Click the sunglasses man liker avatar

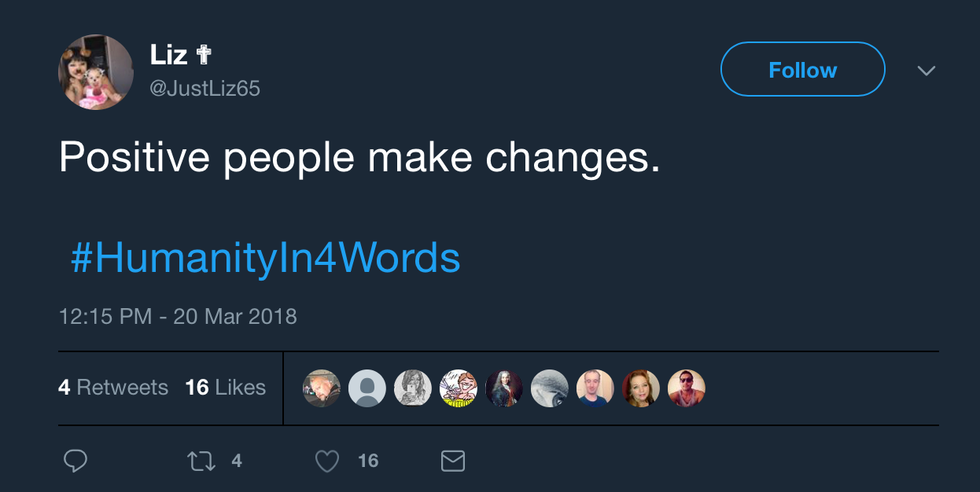coord(686,388)
